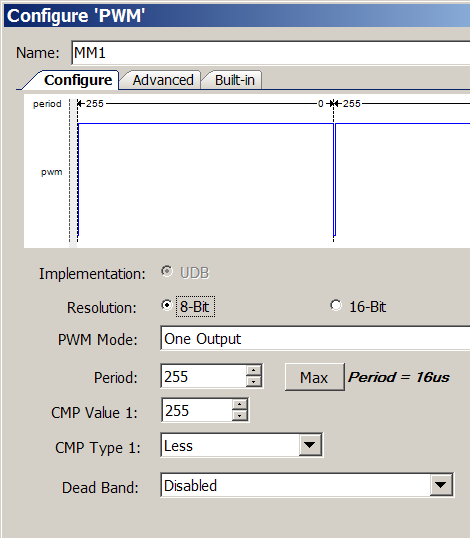Increase CMP Value 1 with up arrow
470x538 pixels.
(x=240, y=404)
